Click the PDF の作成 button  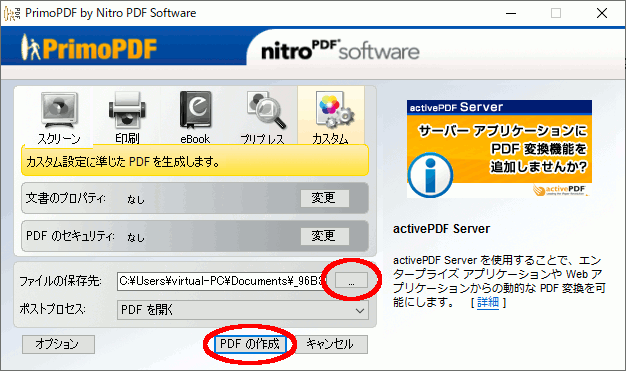pyautogui.click(x=250, y=344)
